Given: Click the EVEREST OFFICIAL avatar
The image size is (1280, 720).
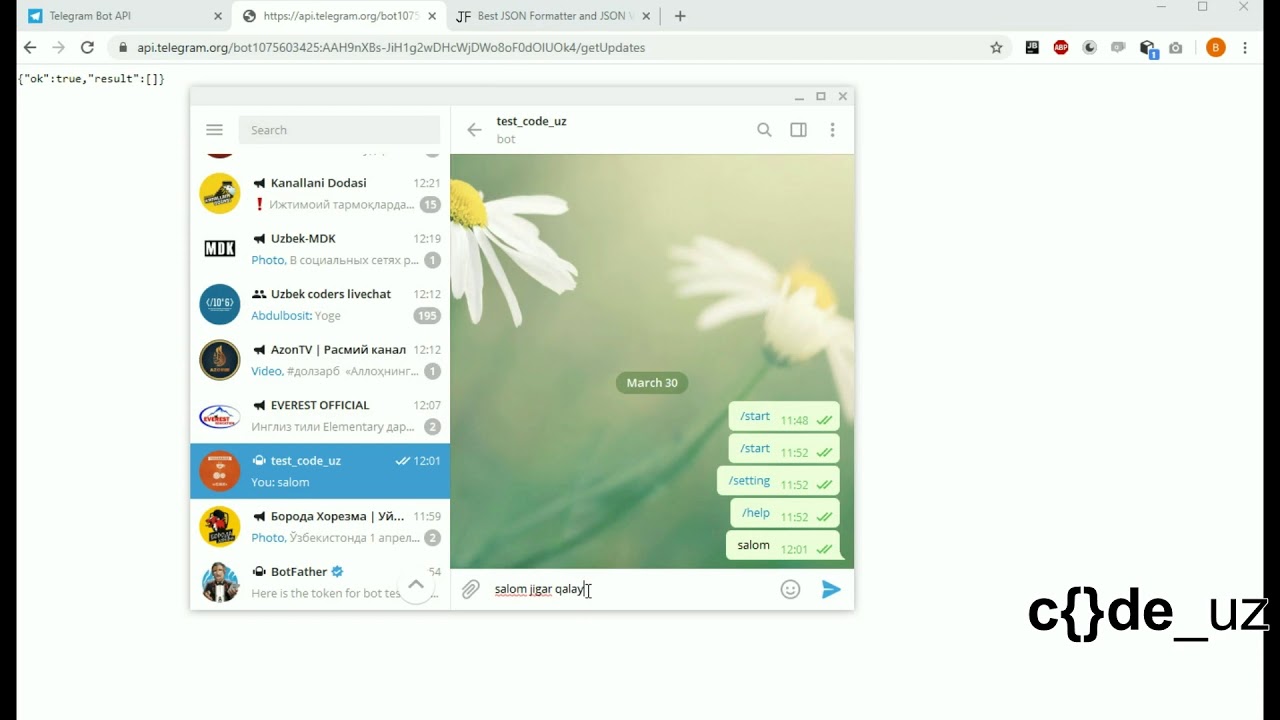Looking at the screenshot, I should (220, 416).
